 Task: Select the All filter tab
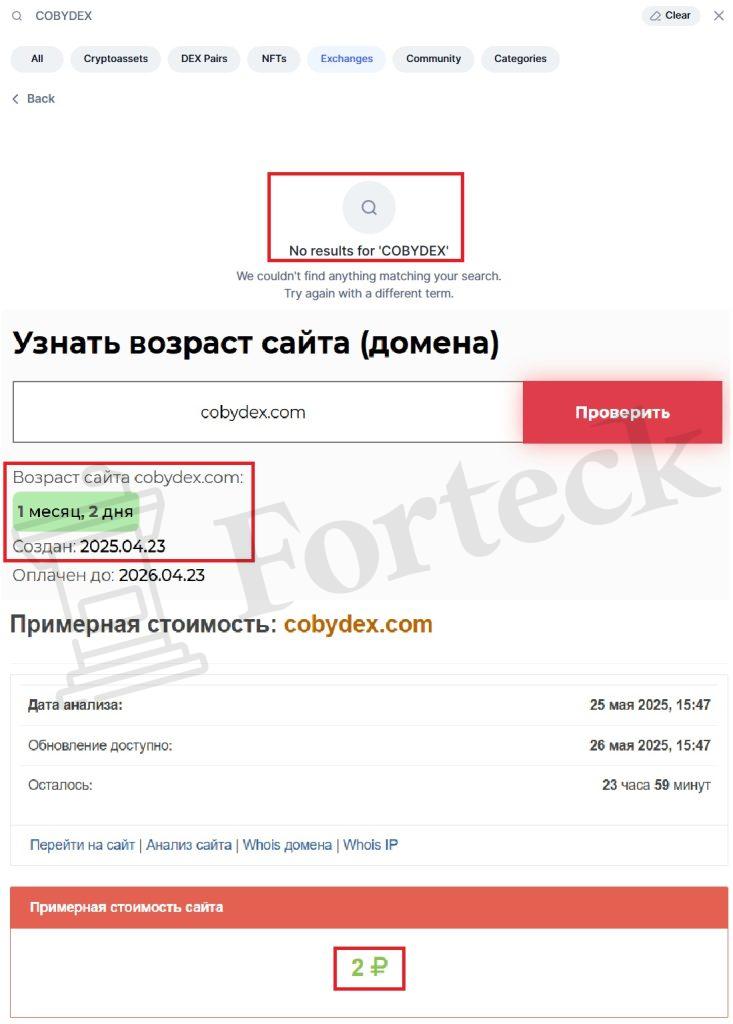click(37, 59)
